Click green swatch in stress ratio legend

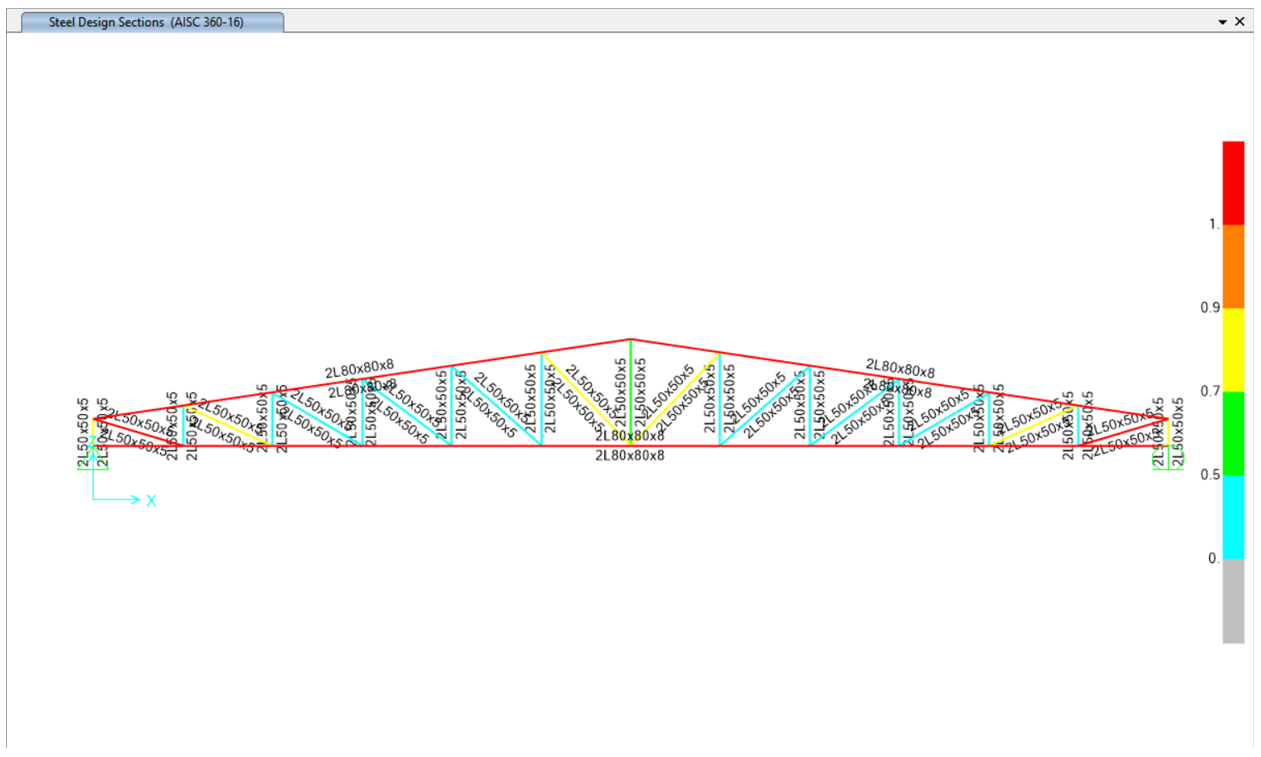click(x=1233, y=433)
